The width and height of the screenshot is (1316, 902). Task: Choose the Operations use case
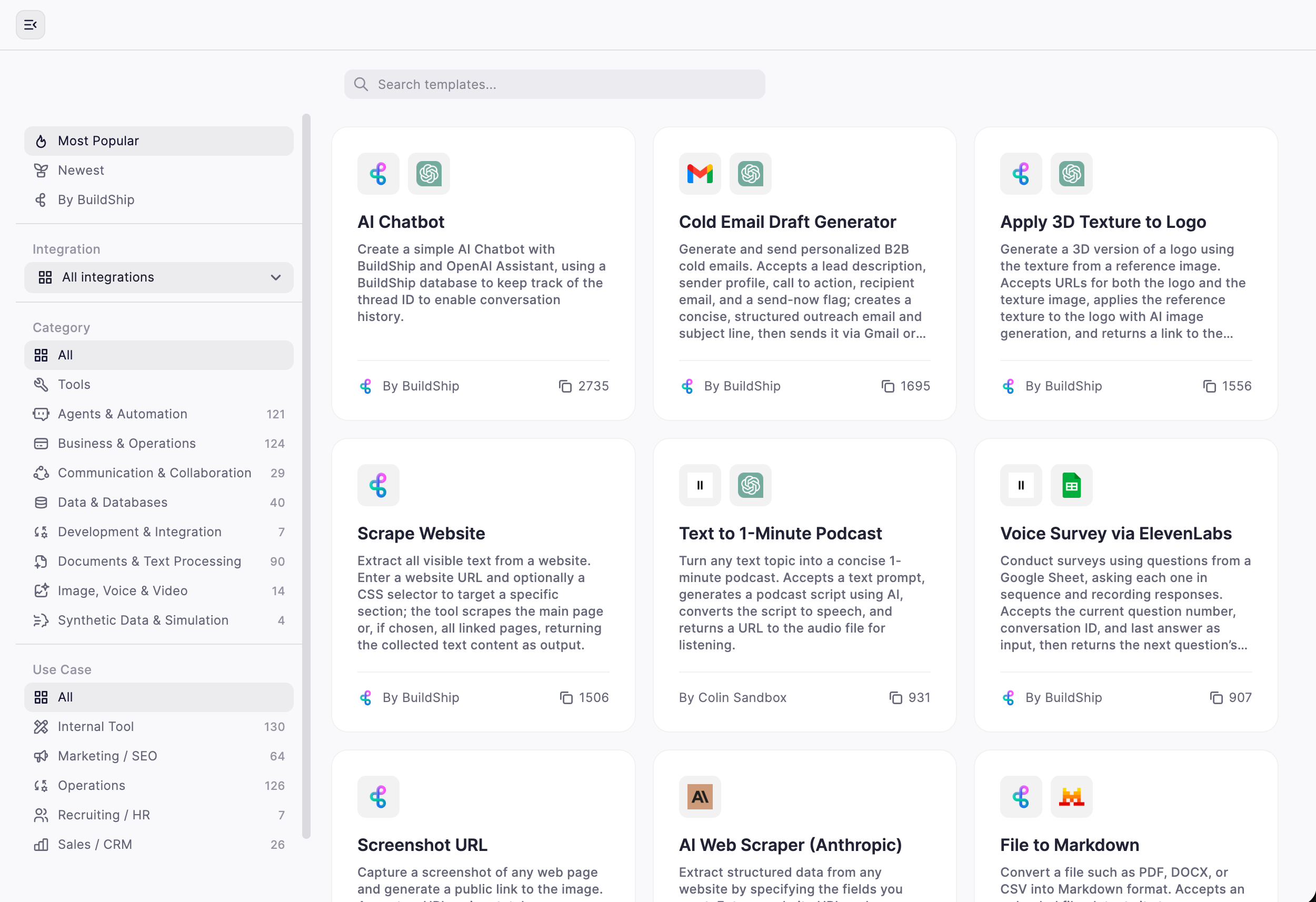click(158, 785)
